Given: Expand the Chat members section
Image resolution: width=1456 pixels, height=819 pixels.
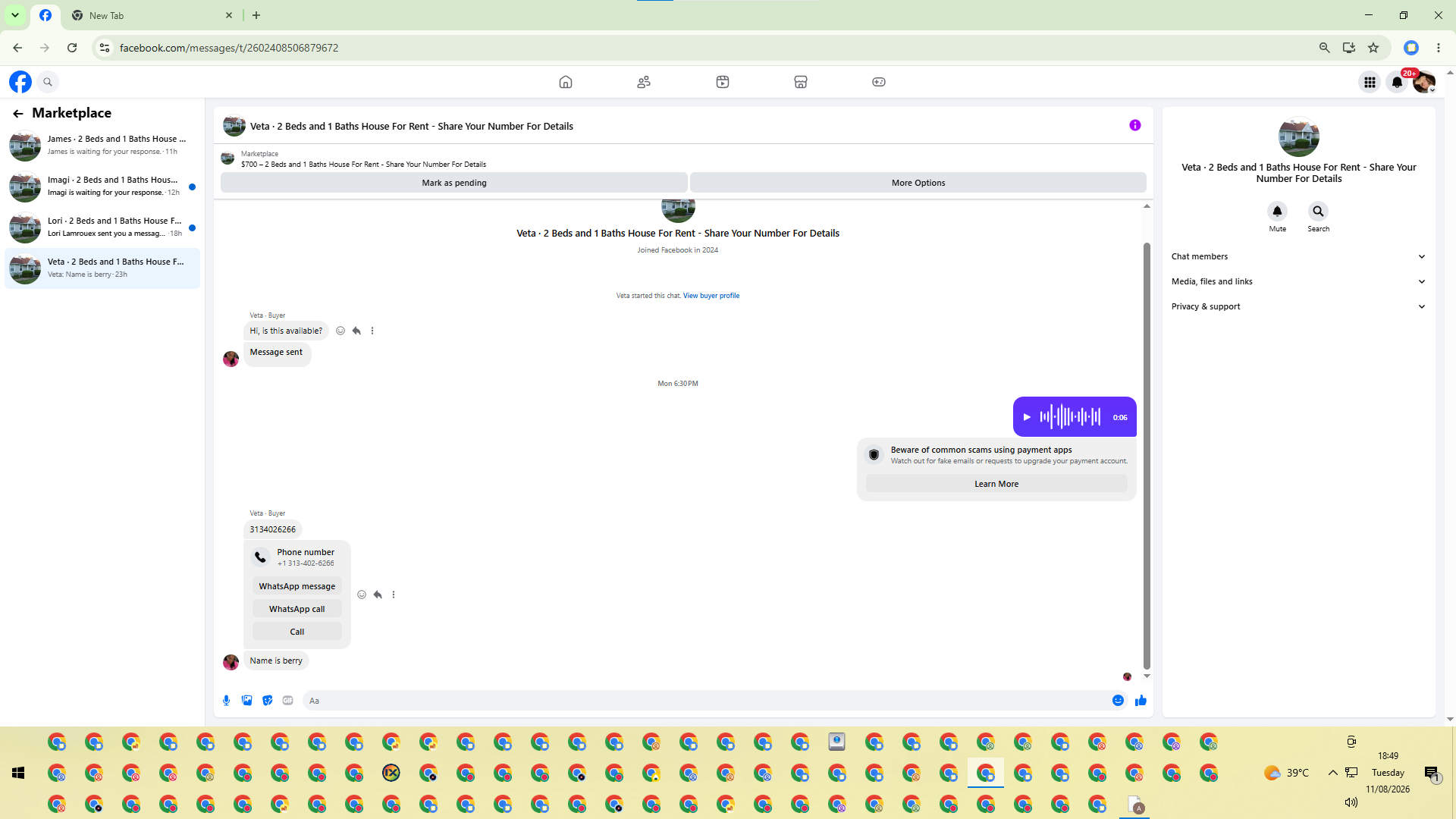Looking at the screenshot, I should click(1298, 256).
